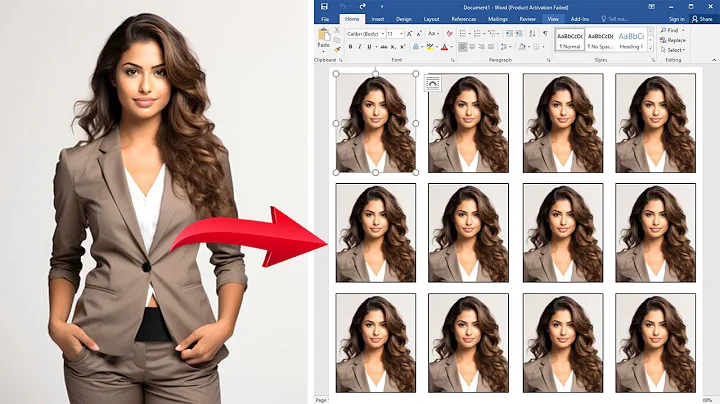Cut selection with the scissors icon
Screen dimensions: 720x404
[337, 30]
